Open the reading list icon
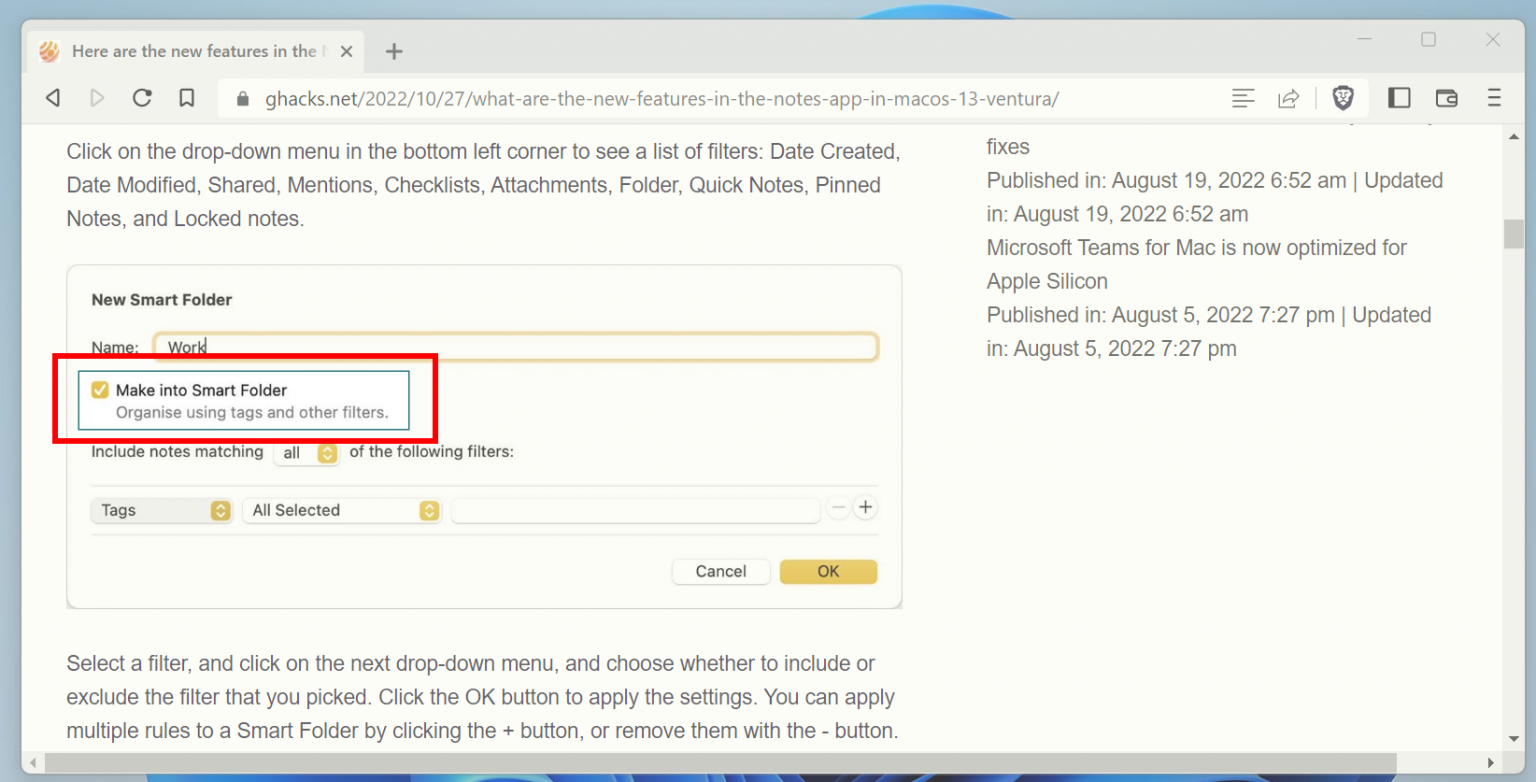The image size is (1536, 782). tap(1243, 98)
